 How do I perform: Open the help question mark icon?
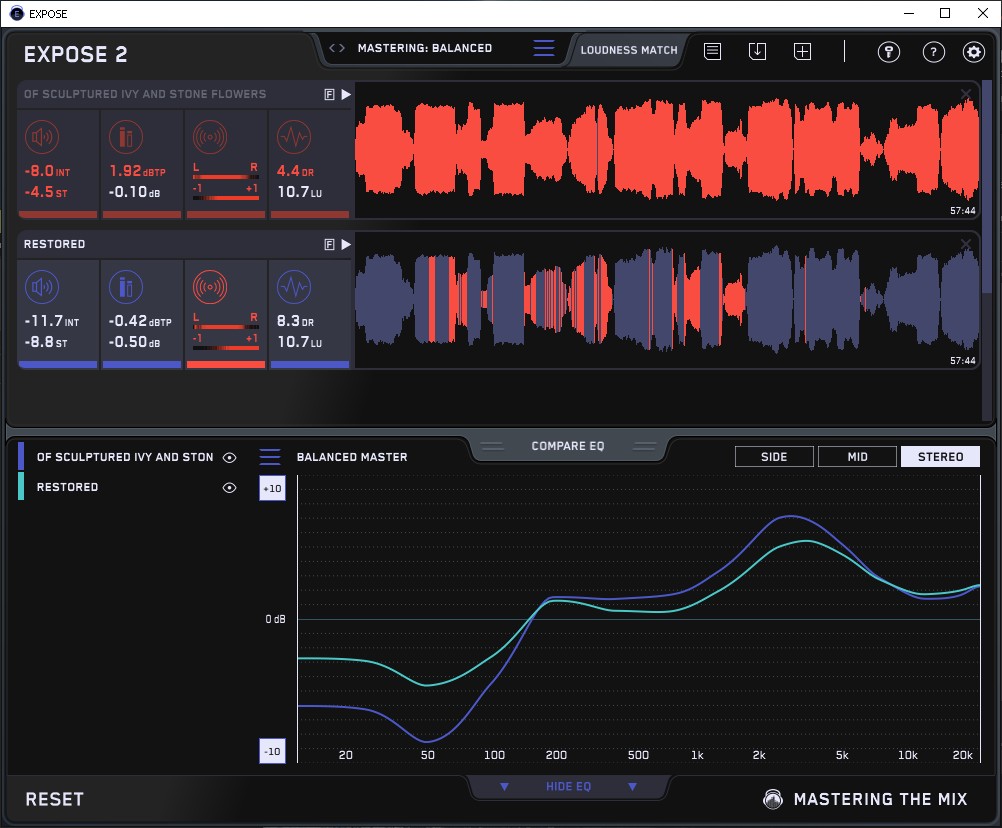[x=934, y=52]
